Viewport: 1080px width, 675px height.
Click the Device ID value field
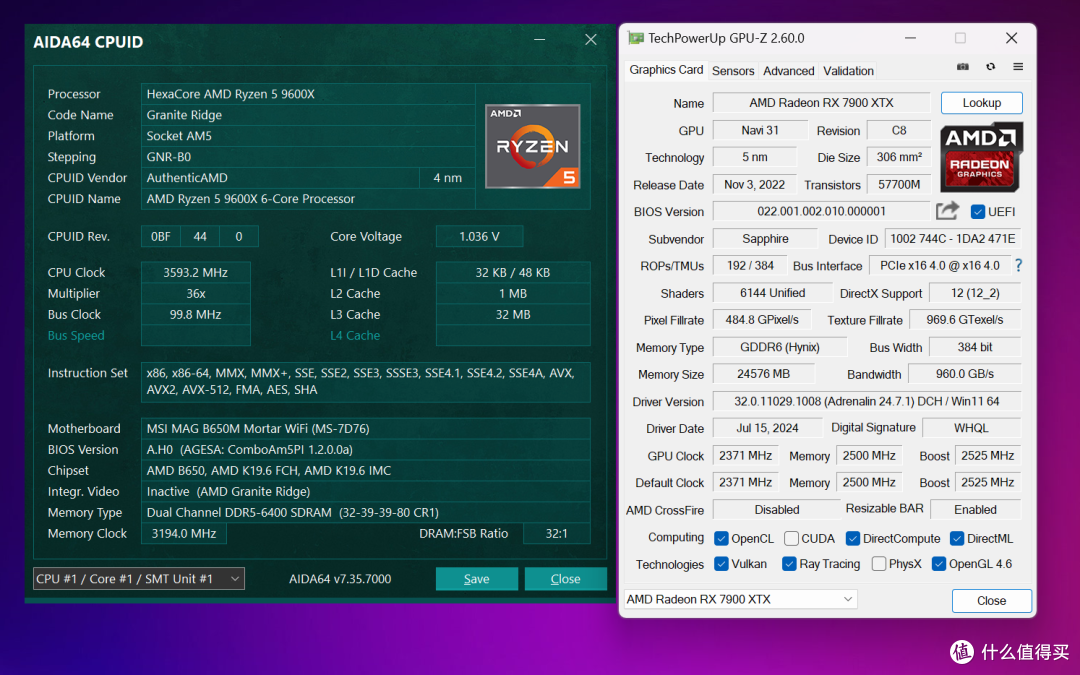(x=953, y=239)
